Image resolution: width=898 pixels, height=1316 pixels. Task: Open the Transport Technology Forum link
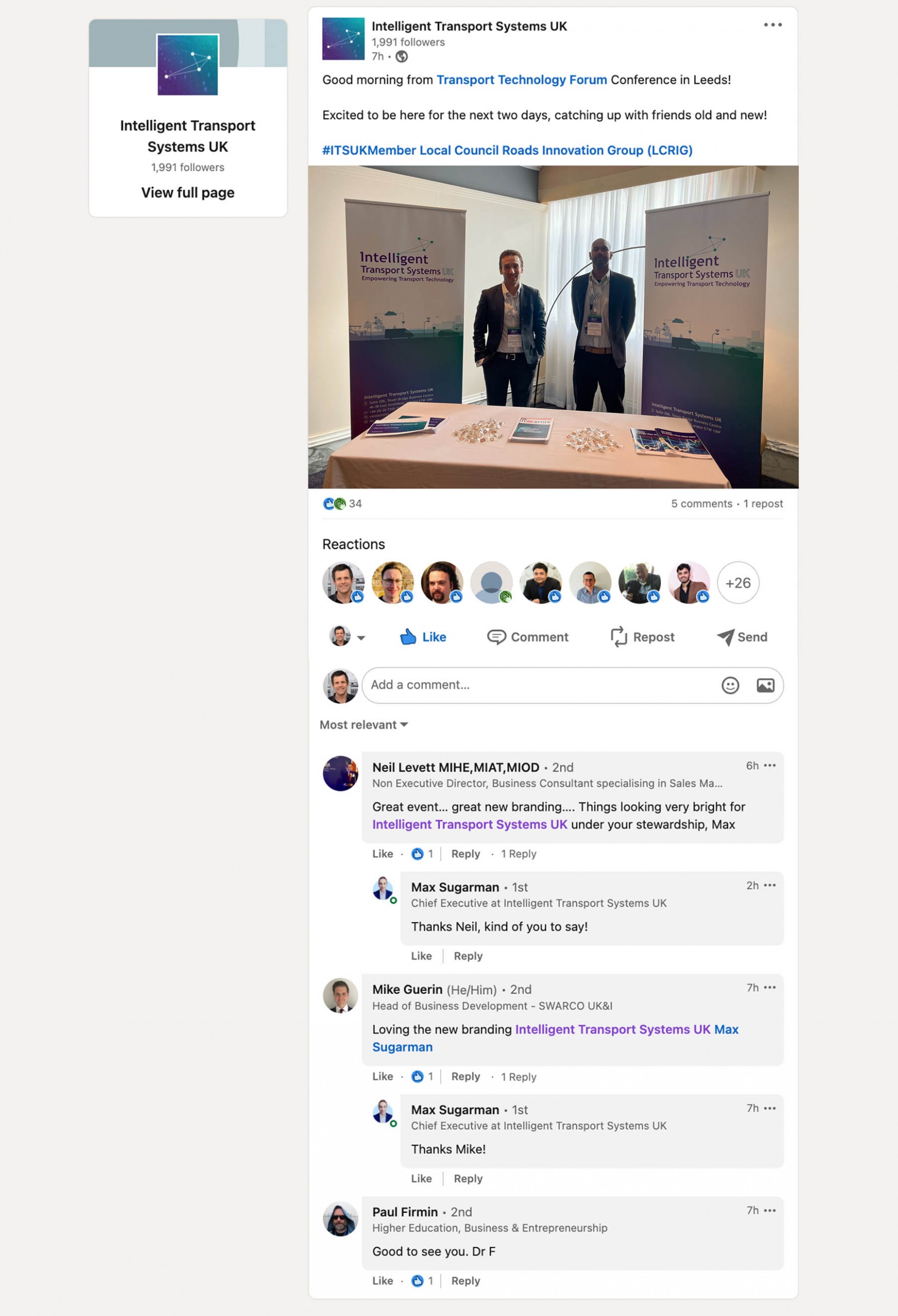coord(521,80)
